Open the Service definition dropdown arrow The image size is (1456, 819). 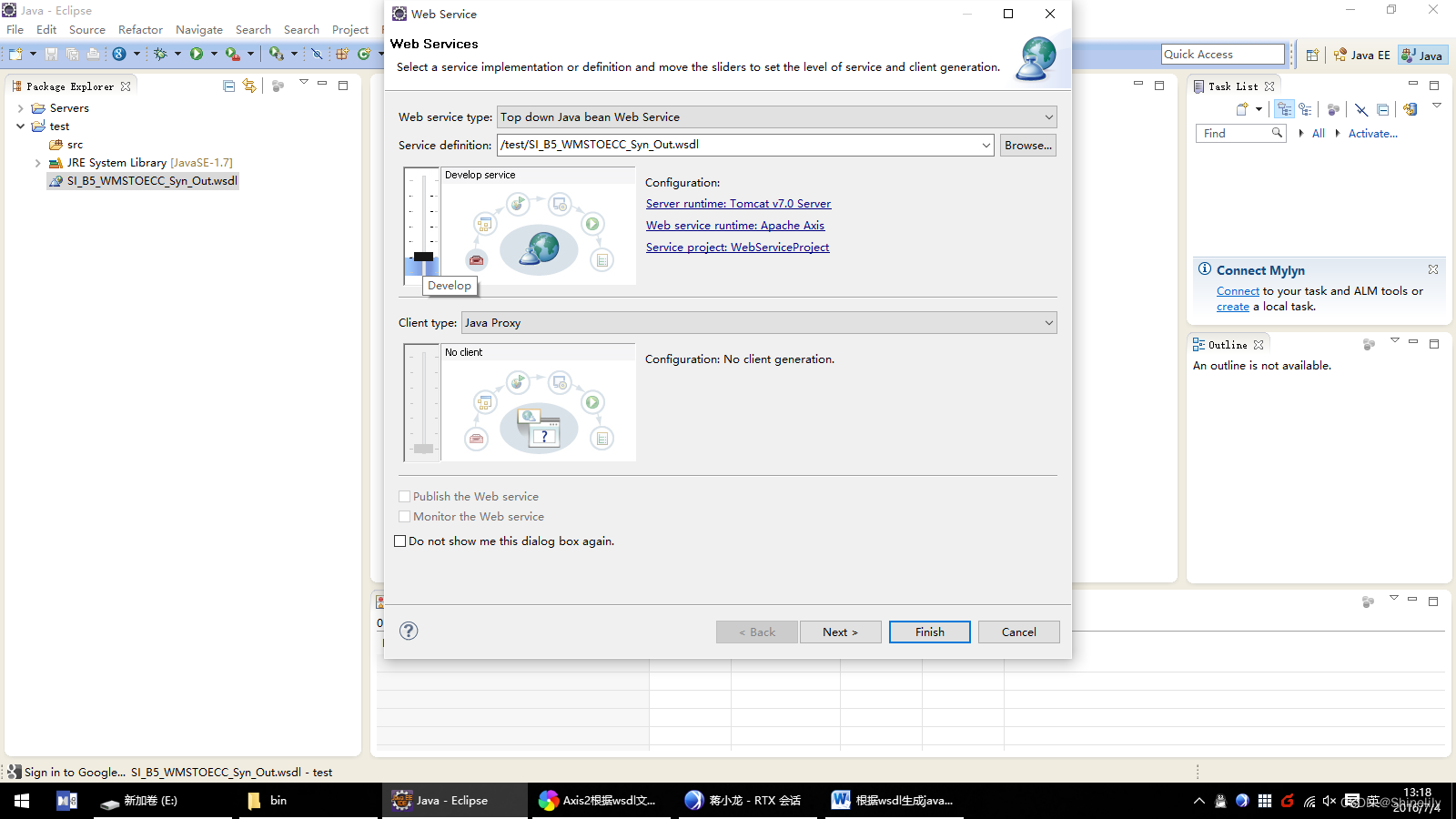coord(986,145)
